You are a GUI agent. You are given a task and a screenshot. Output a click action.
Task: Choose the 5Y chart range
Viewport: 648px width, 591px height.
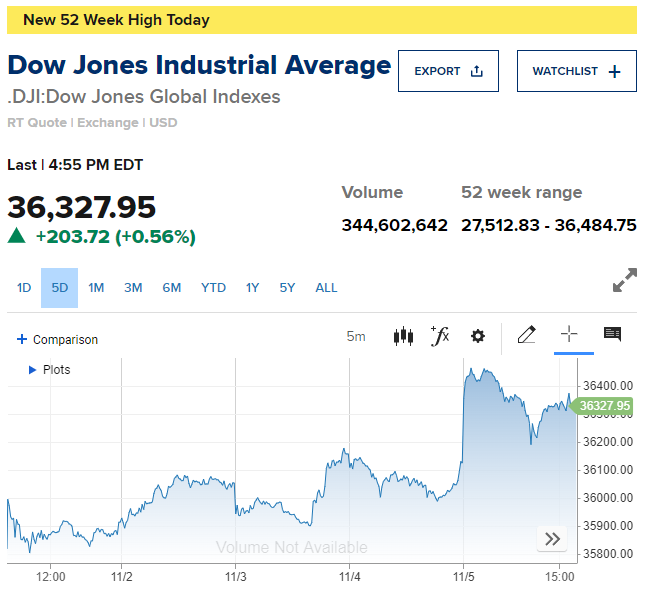(x=287, y=288)
